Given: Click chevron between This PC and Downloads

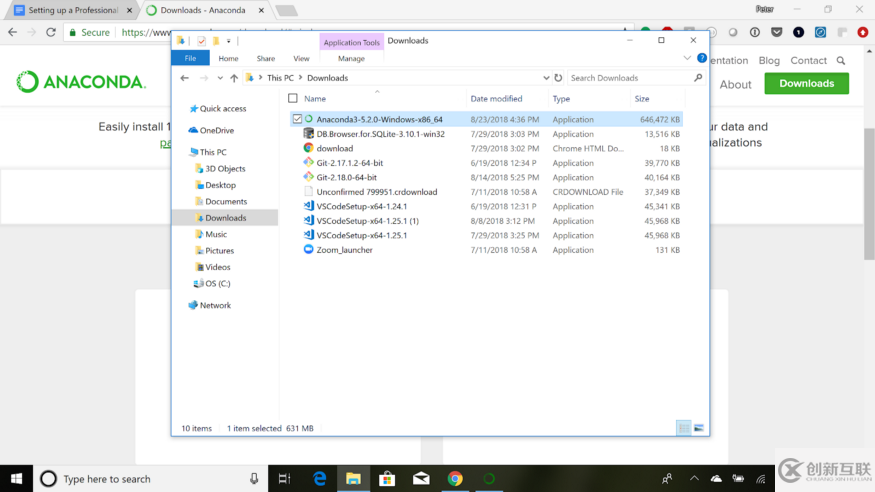Looking at the screenshot, I should click(x=300, y=78).
